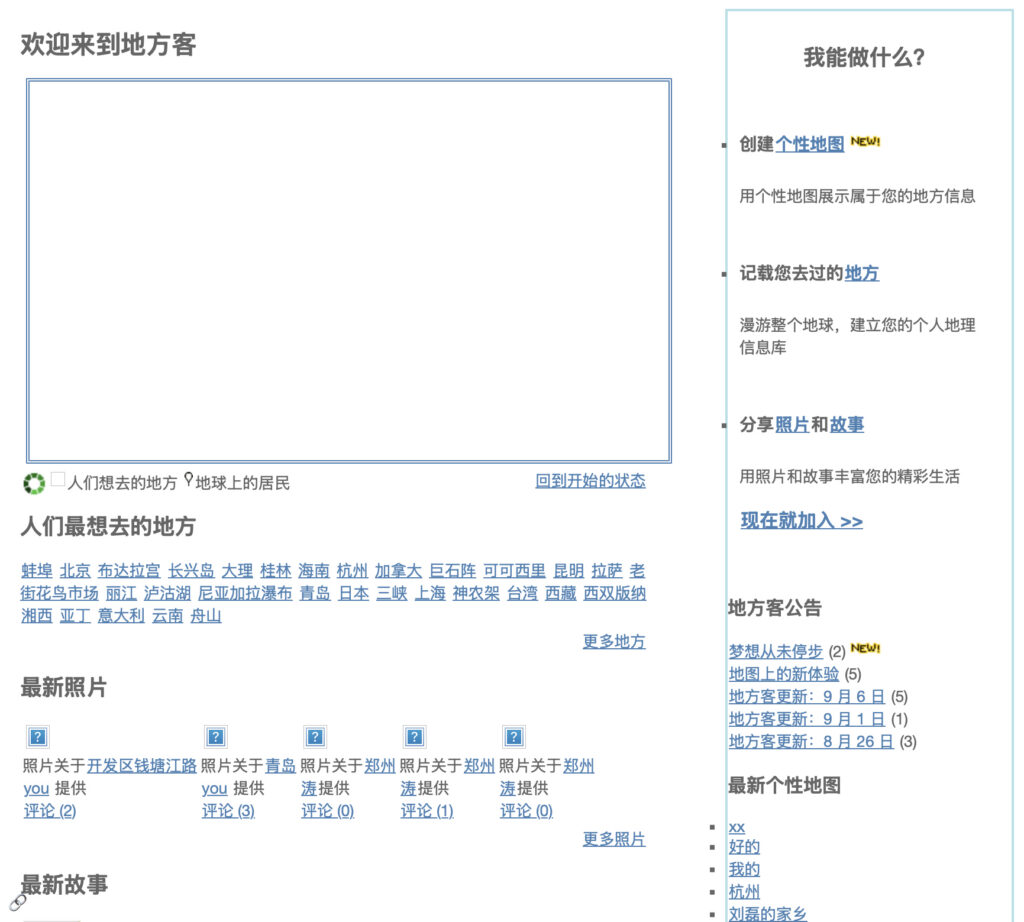Screen dimensions: 1024x922
Task: Open the 更多地方 link
Action: pyautogui.click(x=614, y=641)
